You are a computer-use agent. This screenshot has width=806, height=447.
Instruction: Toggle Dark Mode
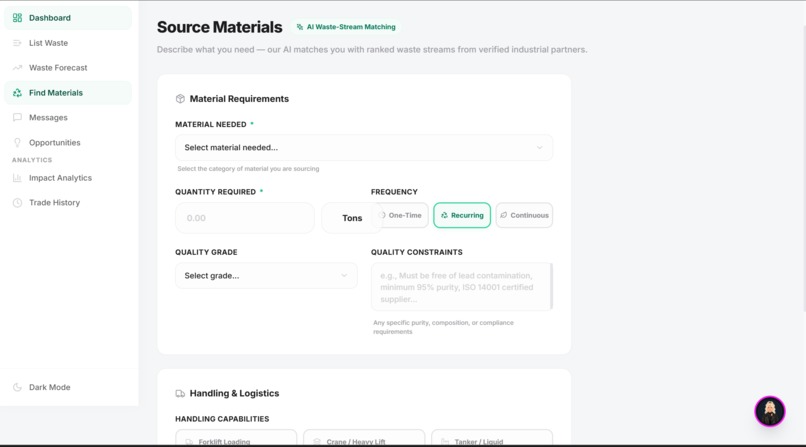click(x=68, y=387)
